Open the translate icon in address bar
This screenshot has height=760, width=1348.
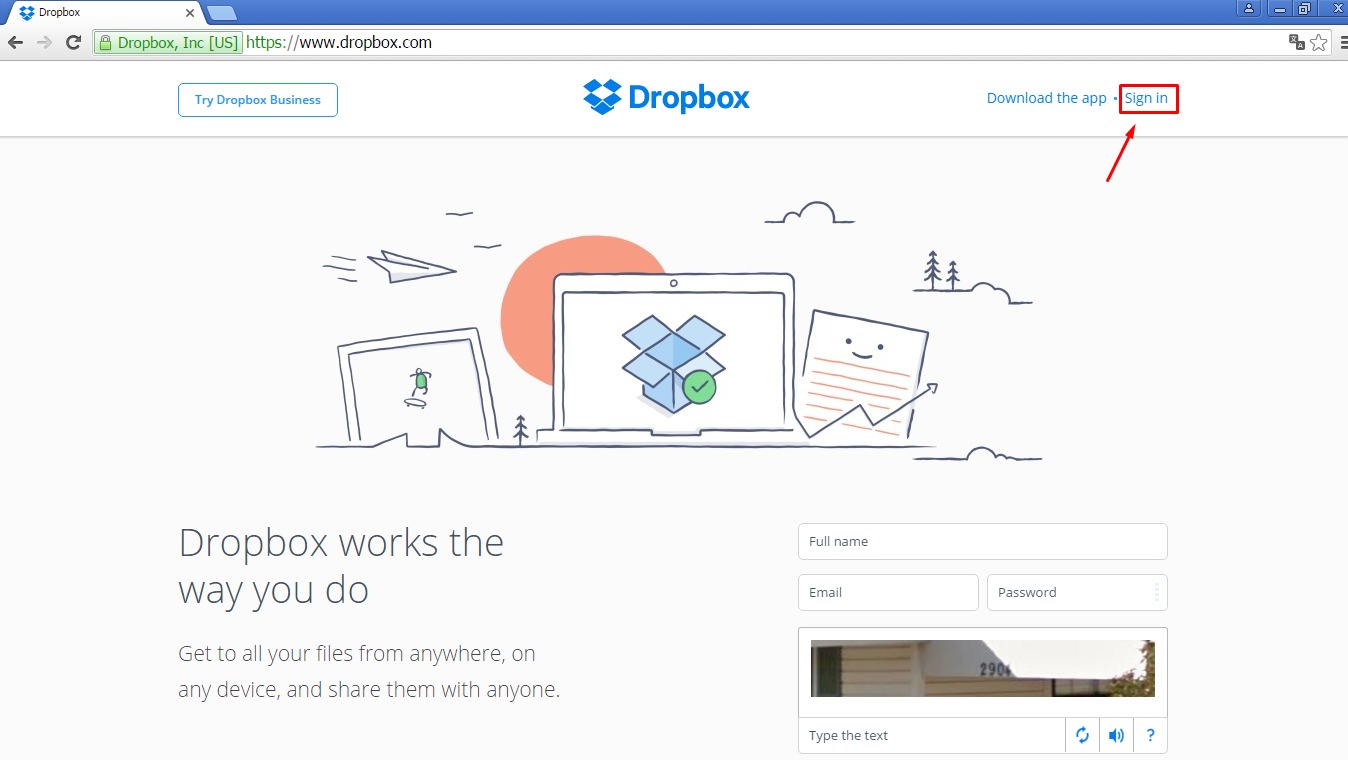[x=1297, y=42]
